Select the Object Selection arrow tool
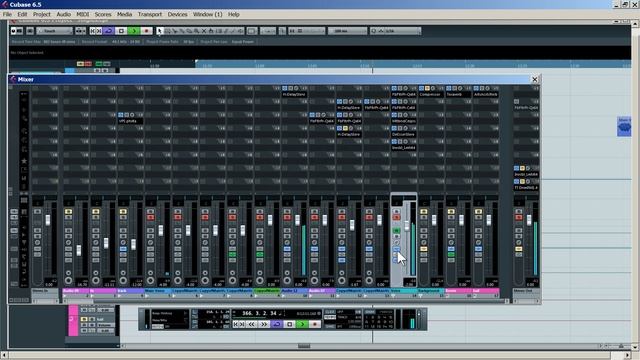The height and width of the screenshot is (360, 640). coord(160,31)
